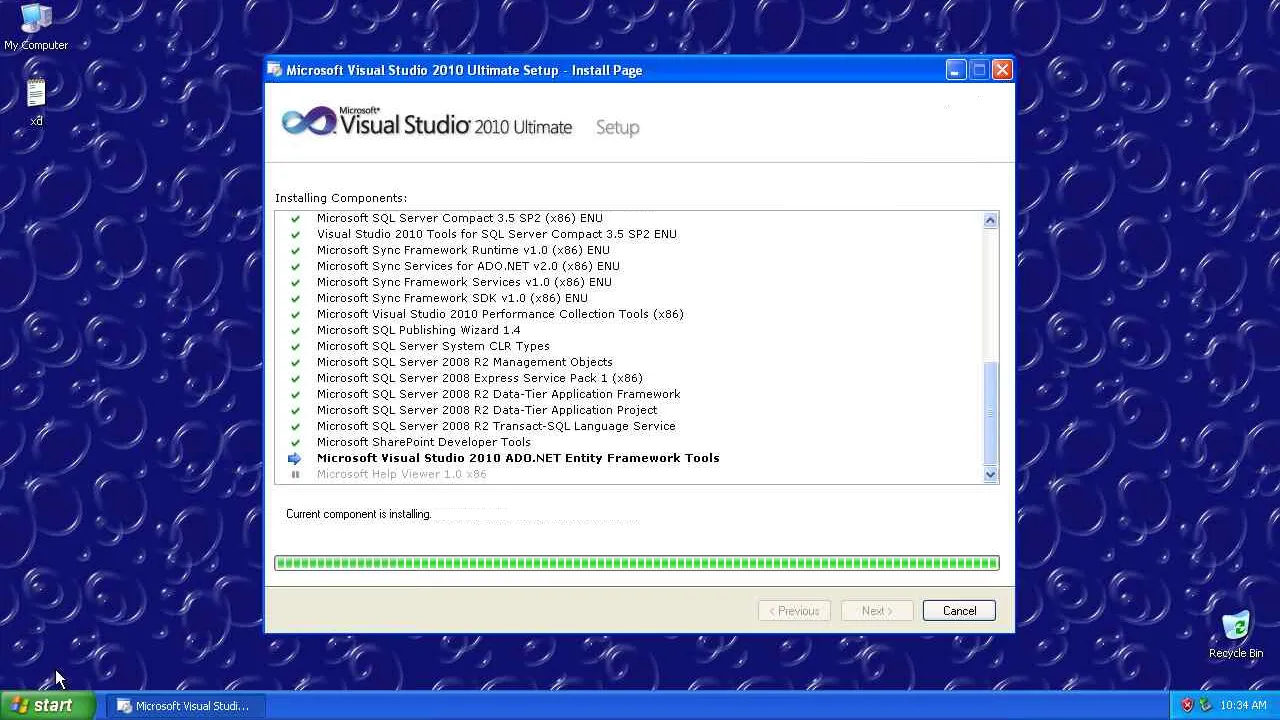The width and height of the screenshot is (1280, 720).
Task: Select "SQL Server 2008 R2 Data-Tier Application Framework"
Action: [x=499, y=394]
